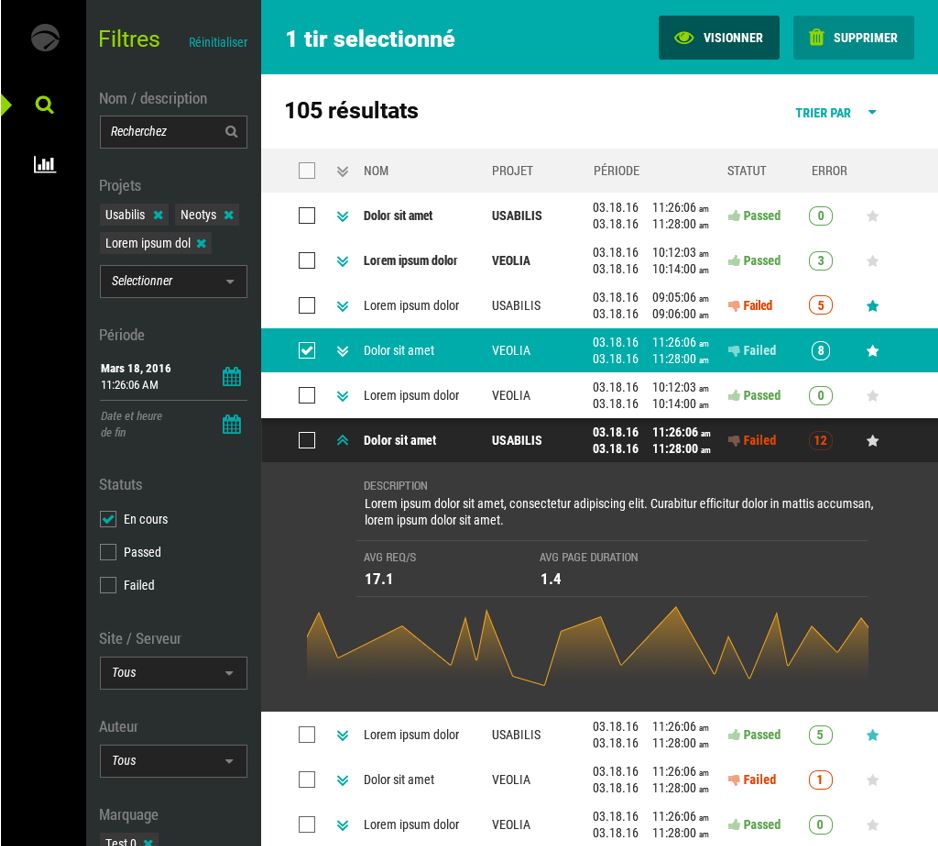The width and height of the screenshot is (938, 846).
Task: Check the select-all box in the table header
Action: [x=307, y=170]
